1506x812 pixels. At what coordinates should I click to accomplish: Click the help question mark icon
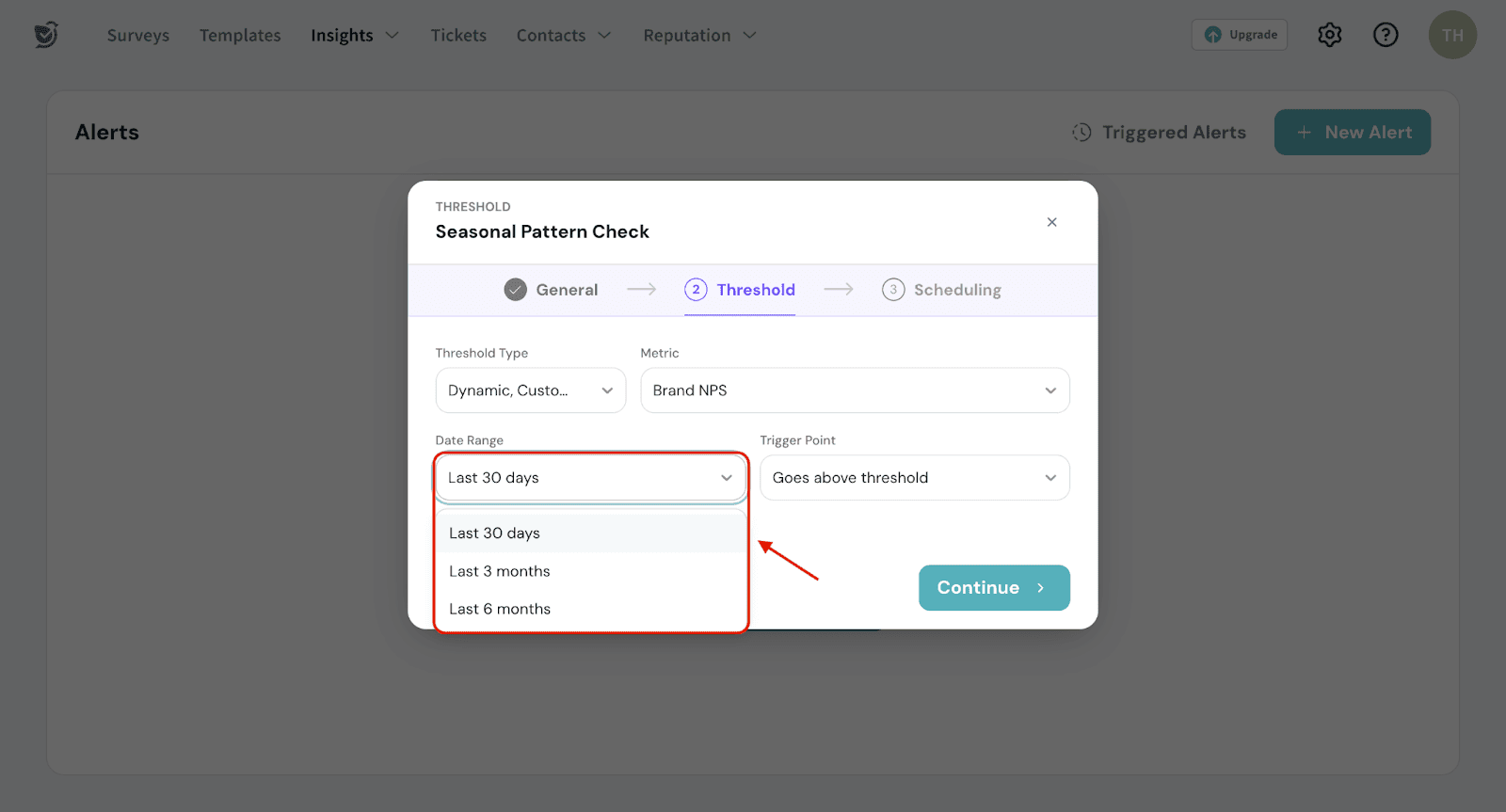(x=1385, y=35)
